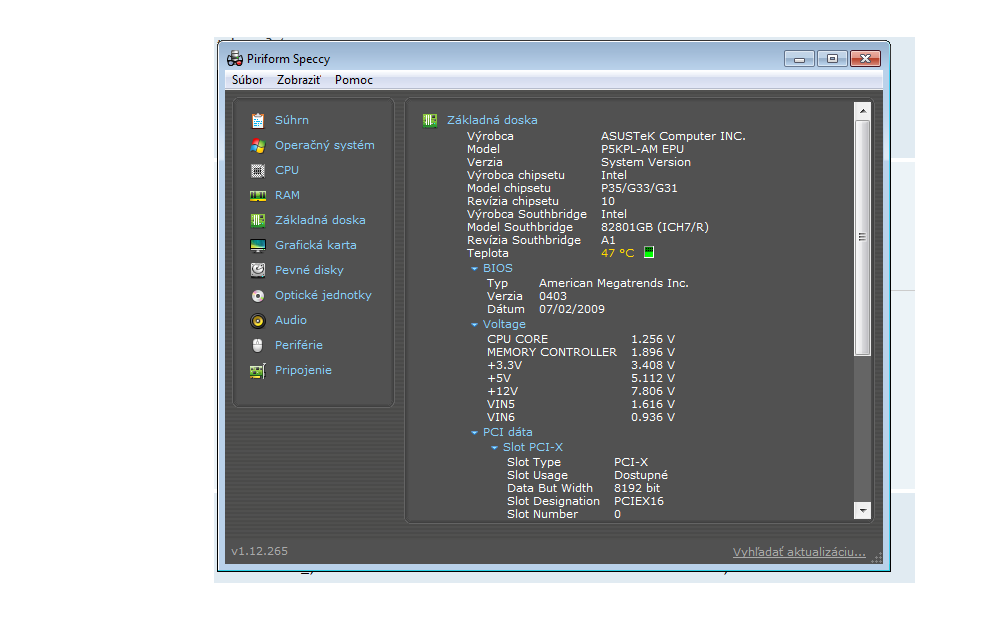This screenshot has width=1008, height=630.
Task: Click the motherboard icon beside panel heading
Action: (x=430, y=120)
